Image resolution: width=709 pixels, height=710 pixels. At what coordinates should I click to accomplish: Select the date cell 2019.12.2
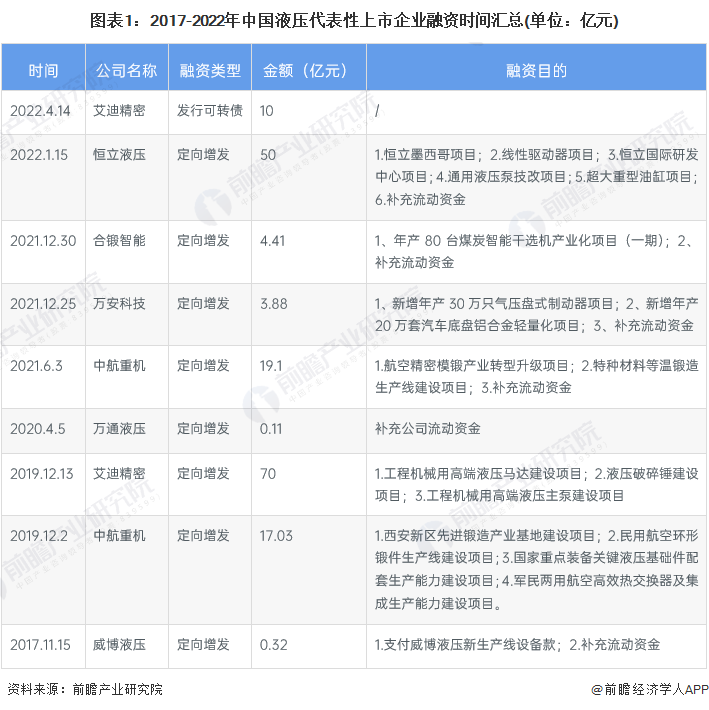(39, 536)
